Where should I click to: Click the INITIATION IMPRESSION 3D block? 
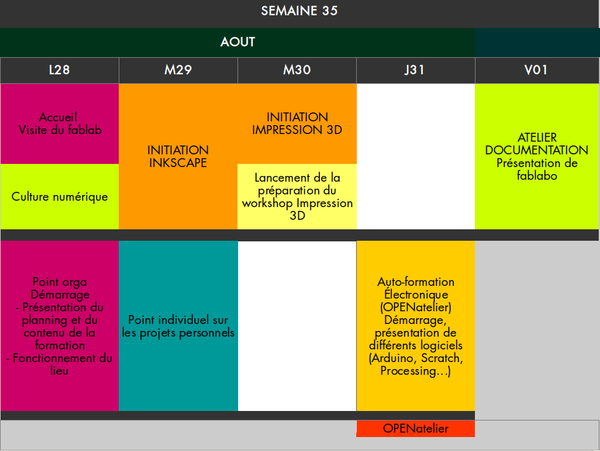(x=297, y=123)
